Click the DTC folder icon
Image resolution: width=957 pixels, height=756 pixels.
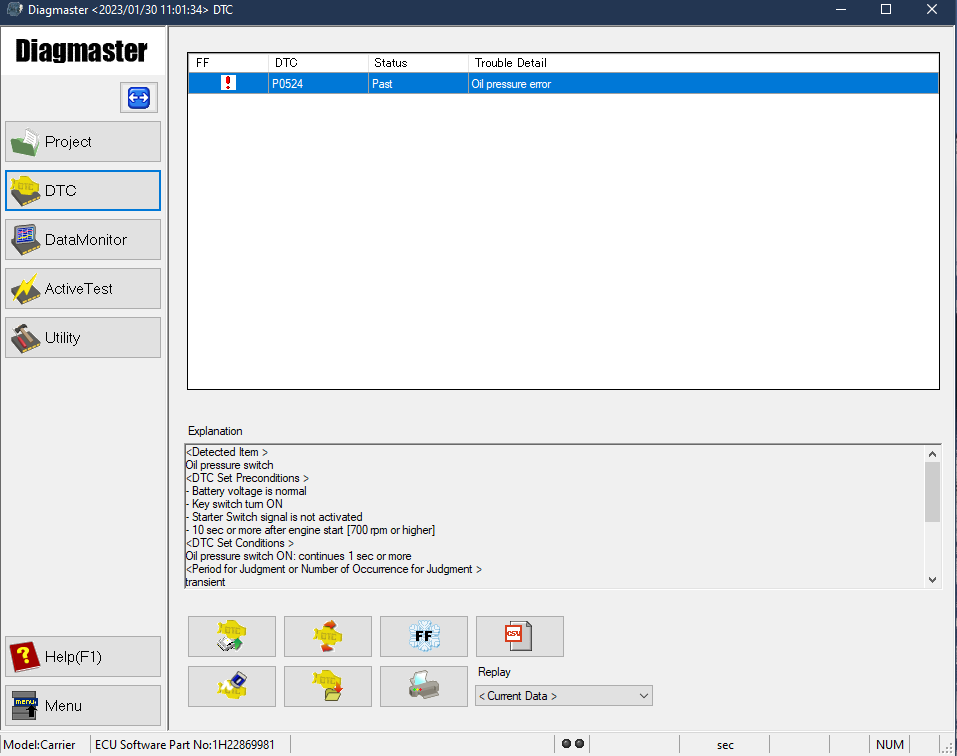click(x=328, y=686)
